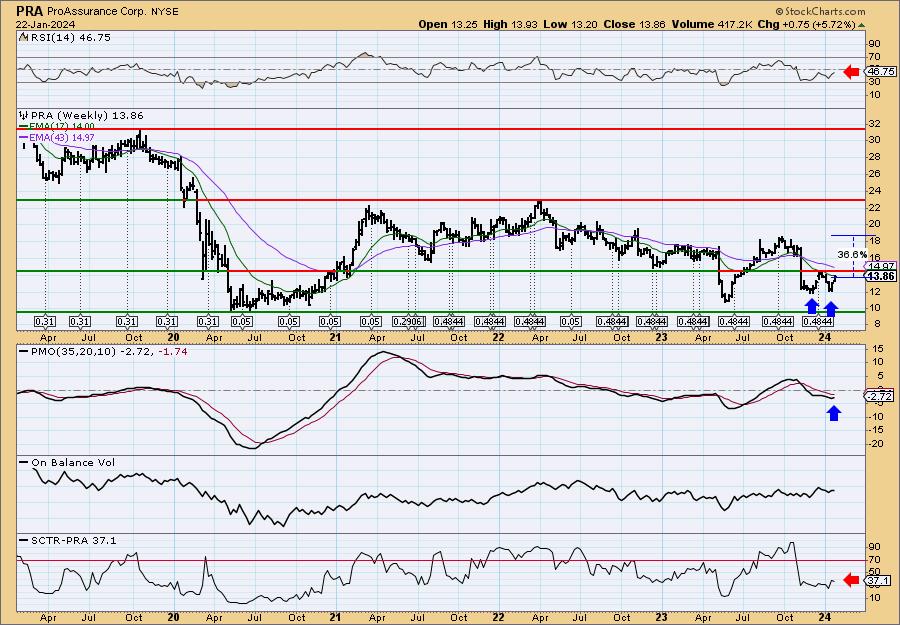Click the black legend dash before PMO(35,20,10)
Viewport: 900px width, 625px height.
point(24,352)
